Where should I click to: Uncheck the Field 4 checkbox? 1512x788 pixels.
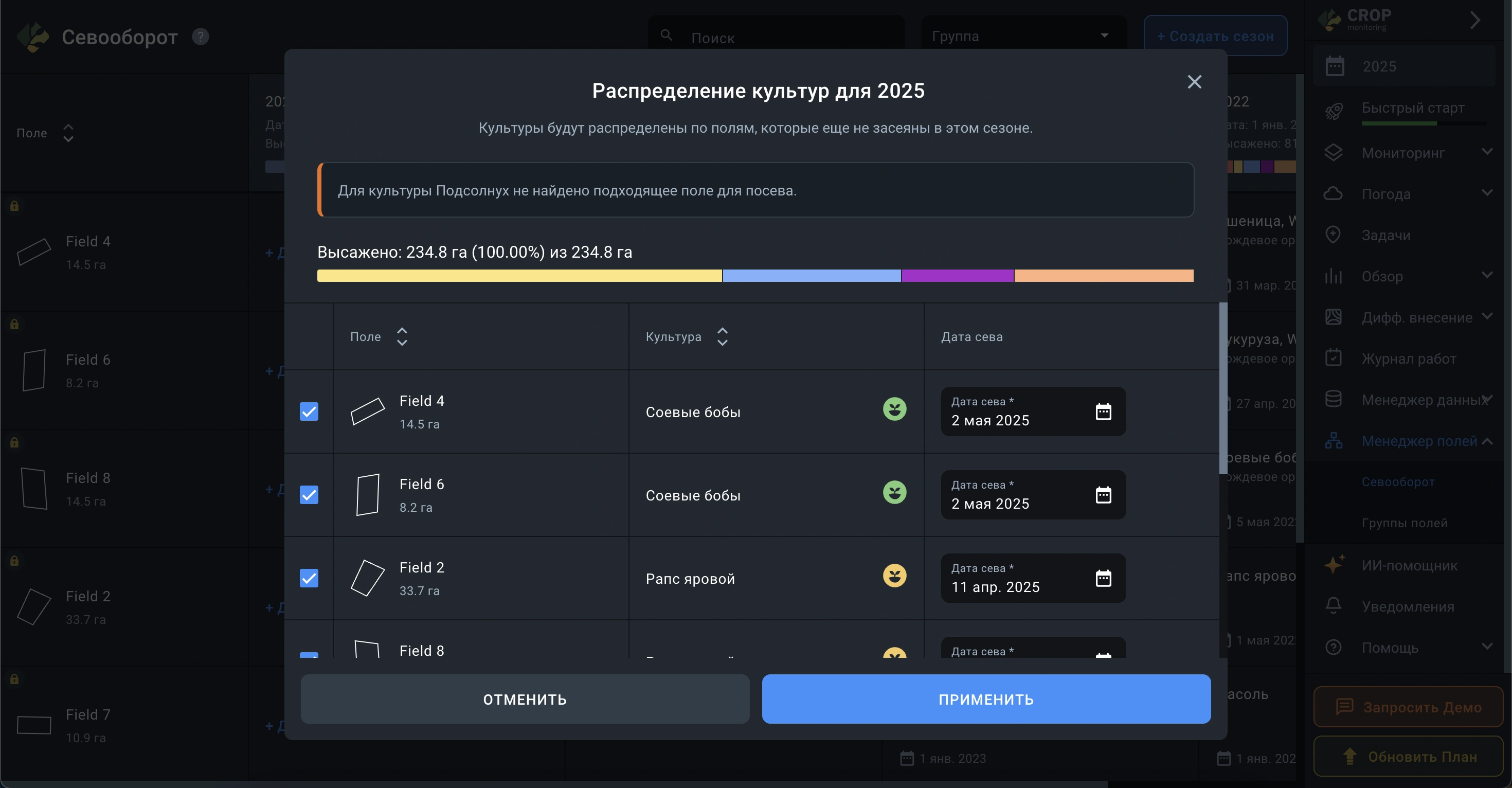[x=309, y=411]
